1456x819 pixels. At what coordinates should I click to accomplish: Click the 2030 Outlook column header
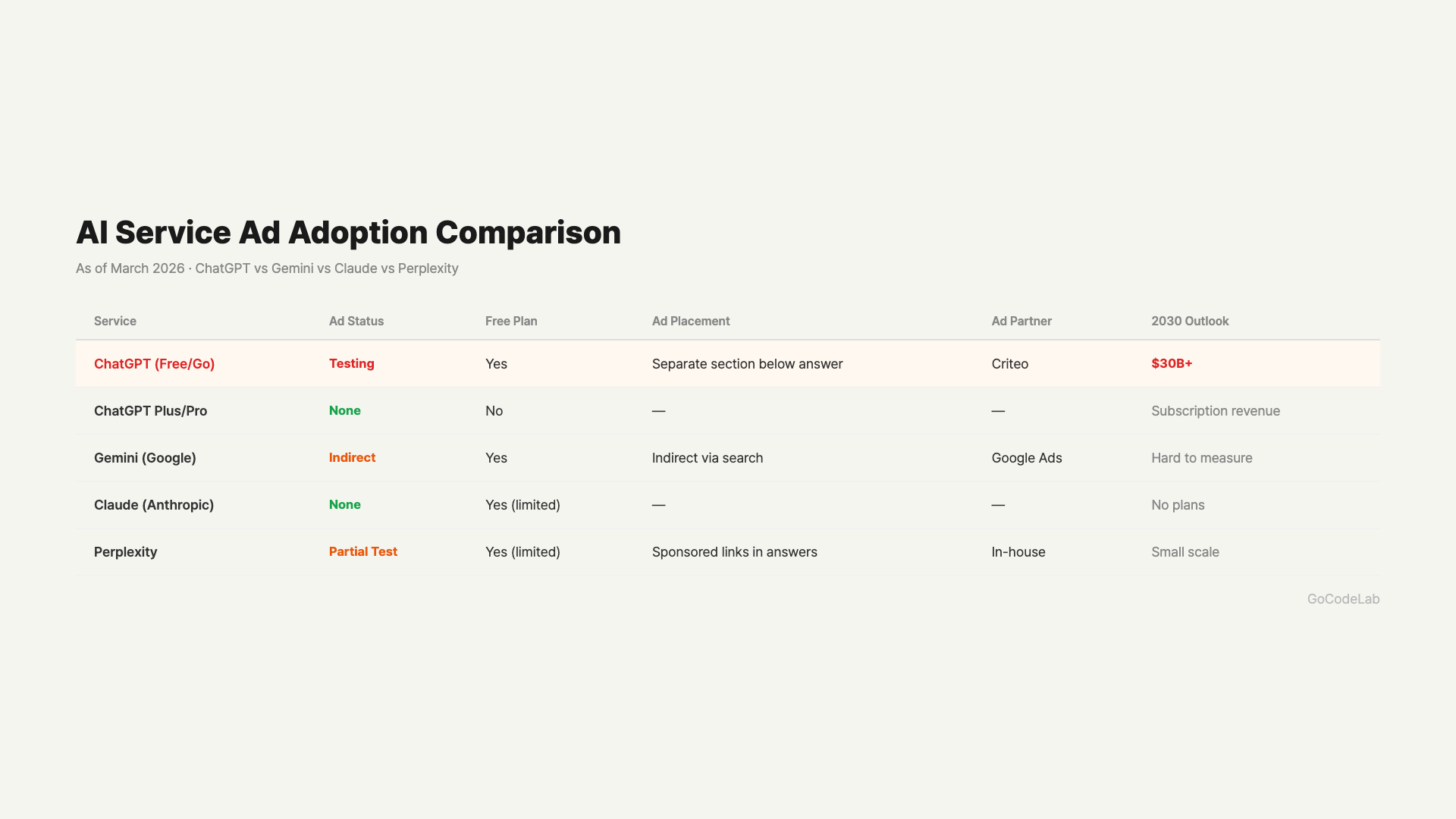point(1190,321)
